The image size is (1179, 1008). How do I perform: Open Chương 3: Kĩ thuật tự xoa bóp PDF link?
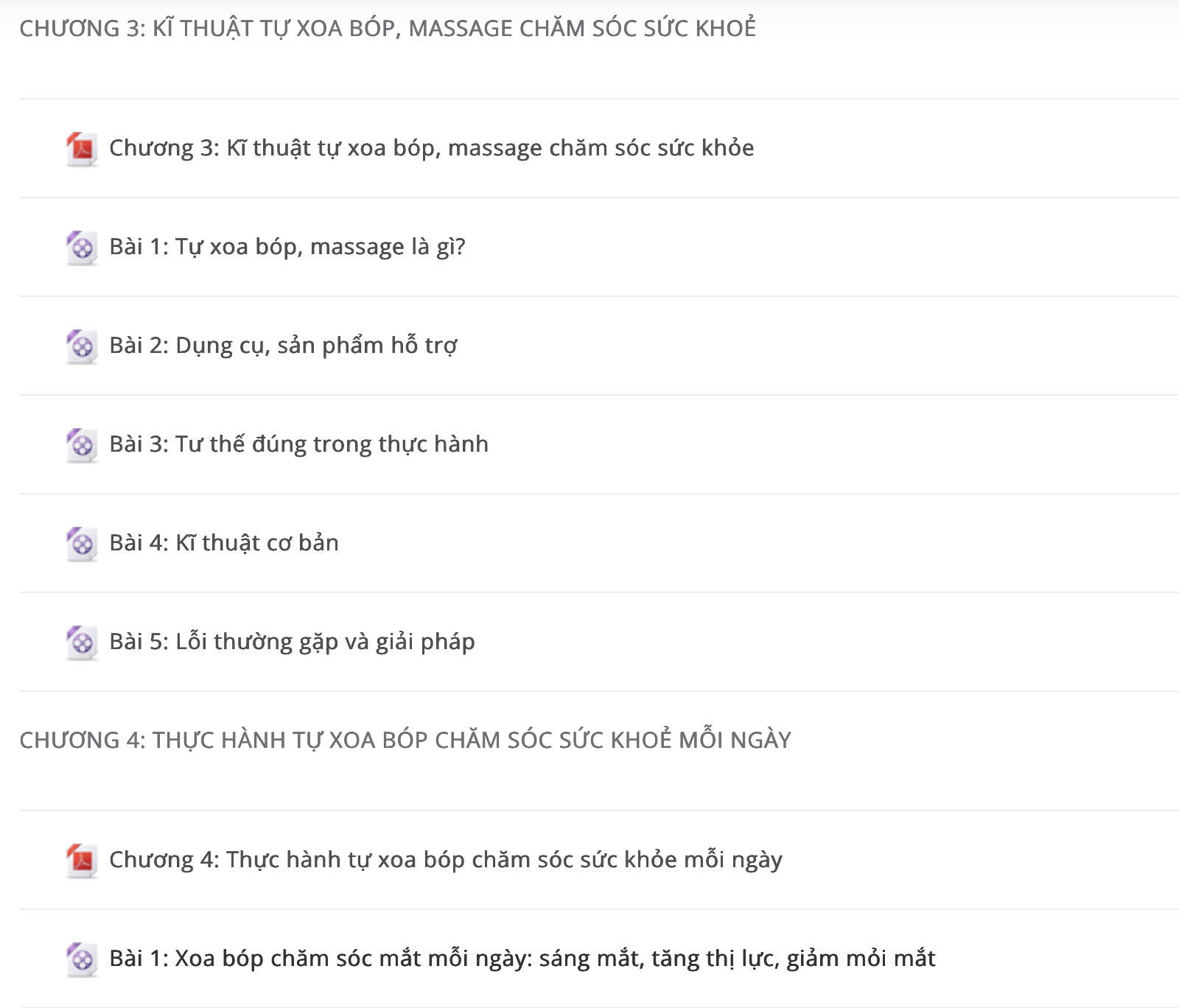431,148
